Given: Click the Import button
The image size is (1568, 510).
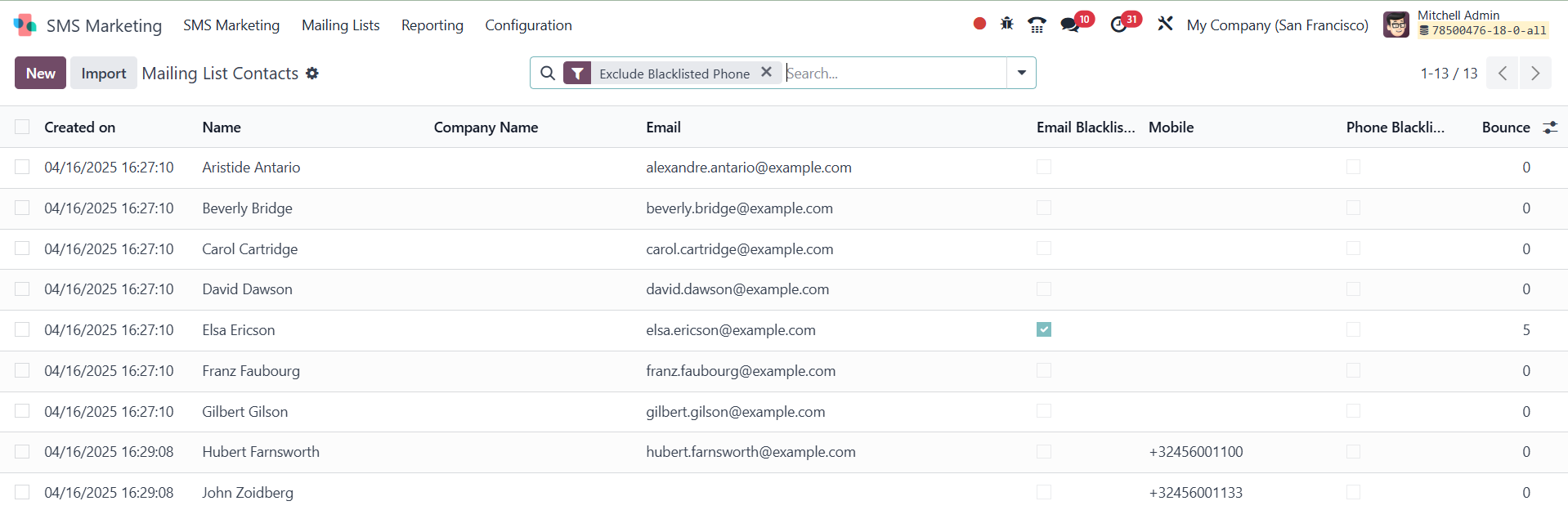Looking at the screenshot, I should click(104, 74).
